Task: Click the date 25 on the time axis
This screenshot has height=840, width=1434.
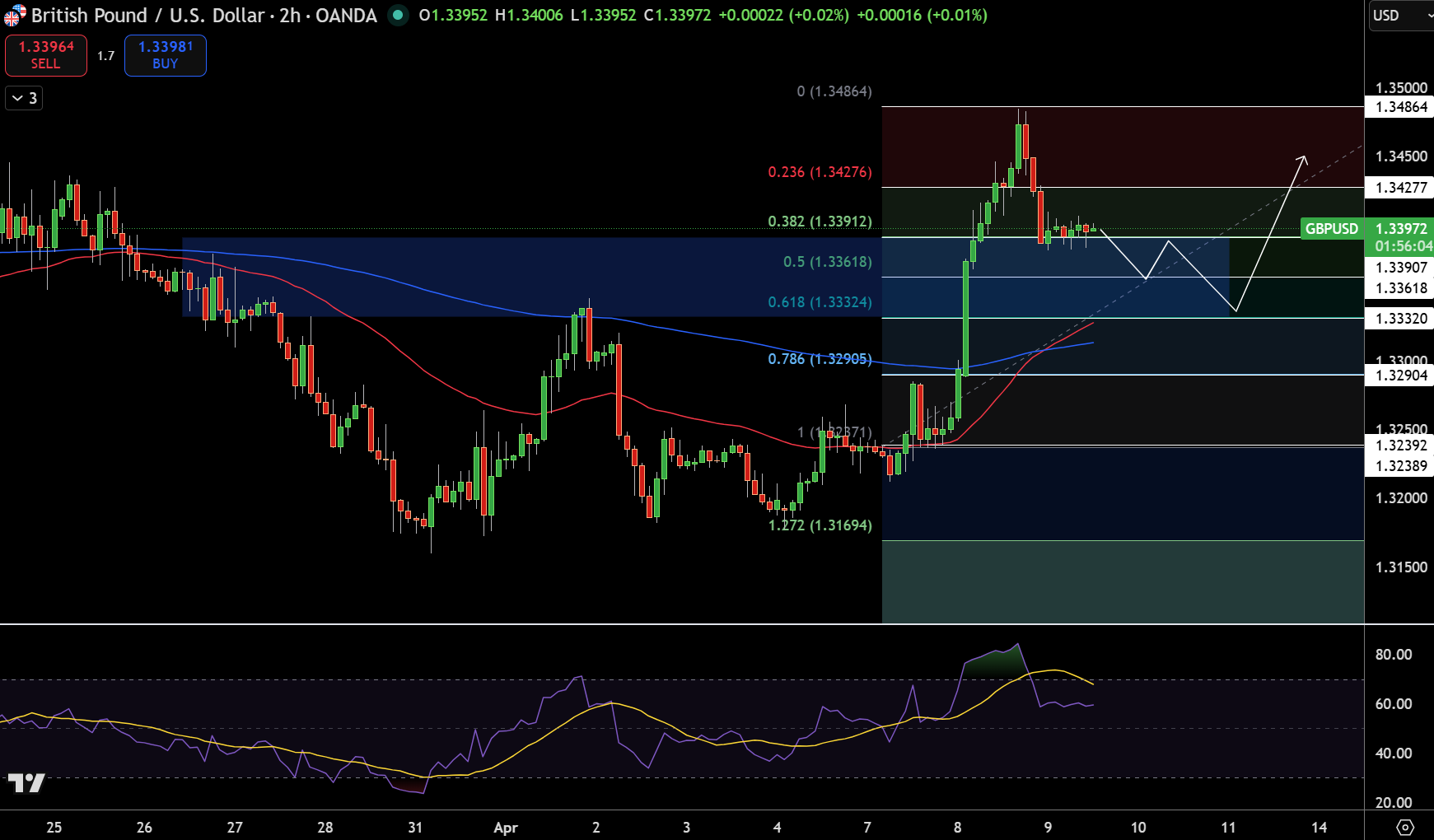Action: click(x=54, y=828)
